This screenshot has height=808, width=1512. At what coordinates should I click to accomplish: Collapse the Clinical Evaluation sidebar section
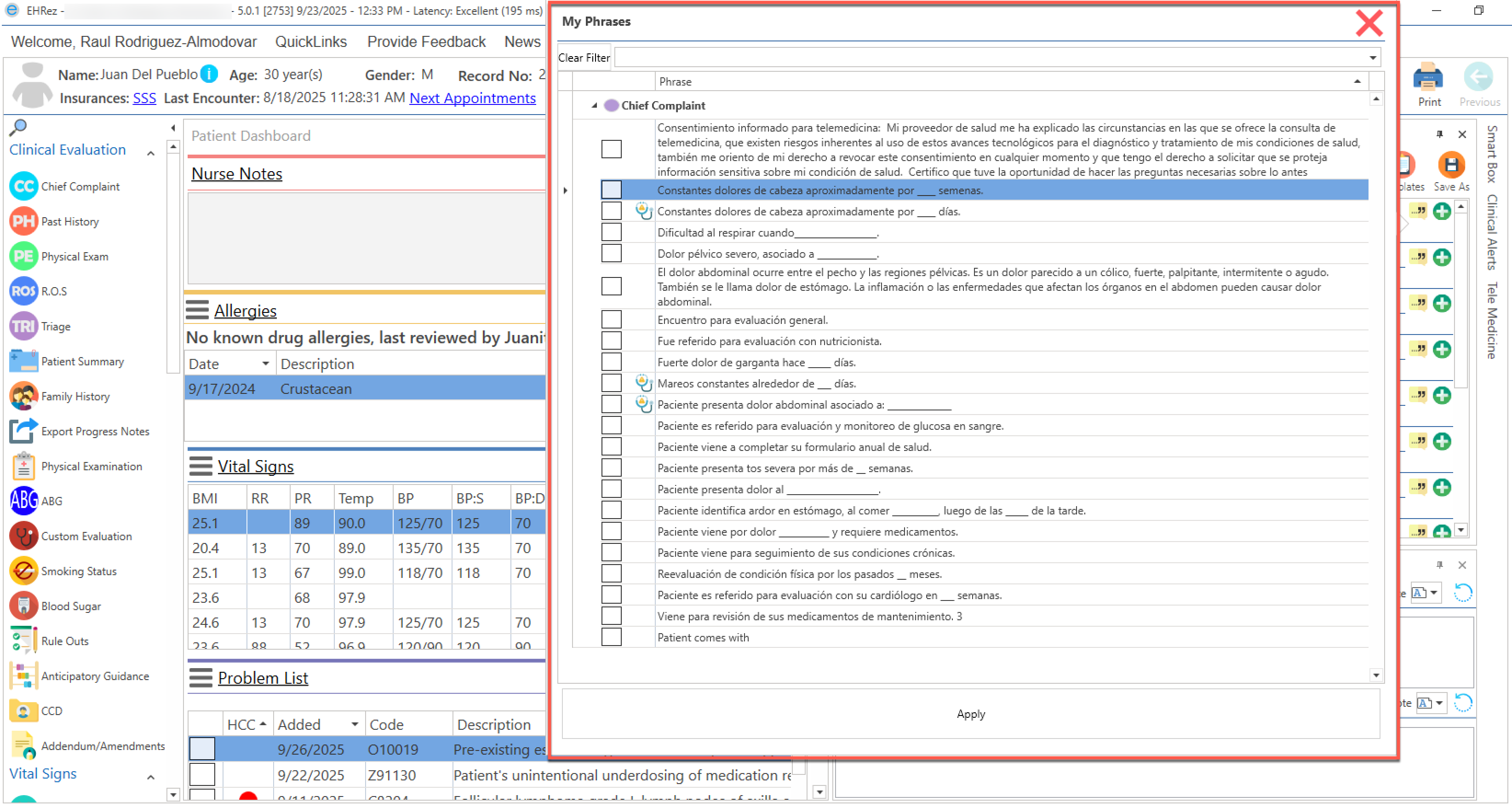[151, 153]
